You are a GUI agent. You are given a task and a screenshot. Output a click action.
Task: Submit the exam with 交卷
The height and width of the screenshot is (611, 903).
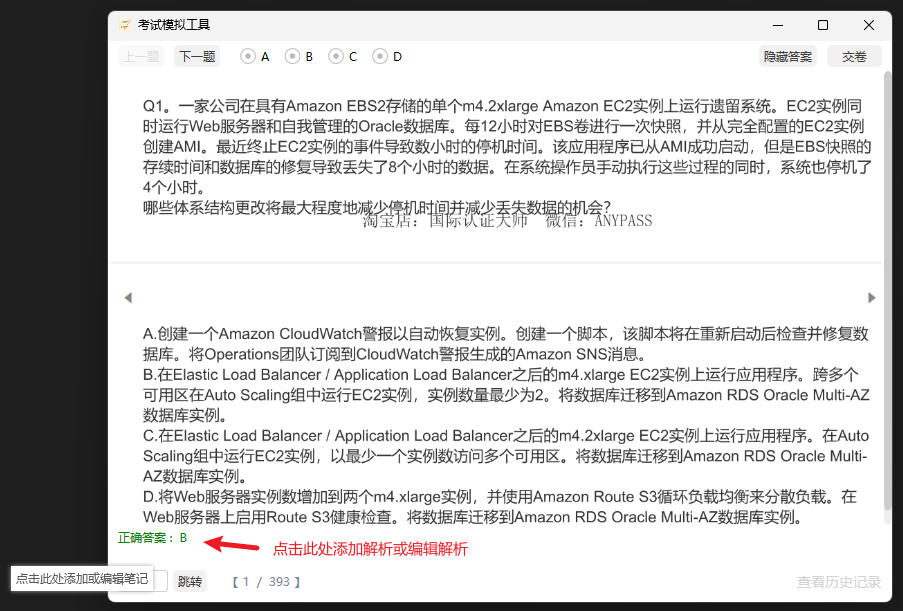pos(854,56)
